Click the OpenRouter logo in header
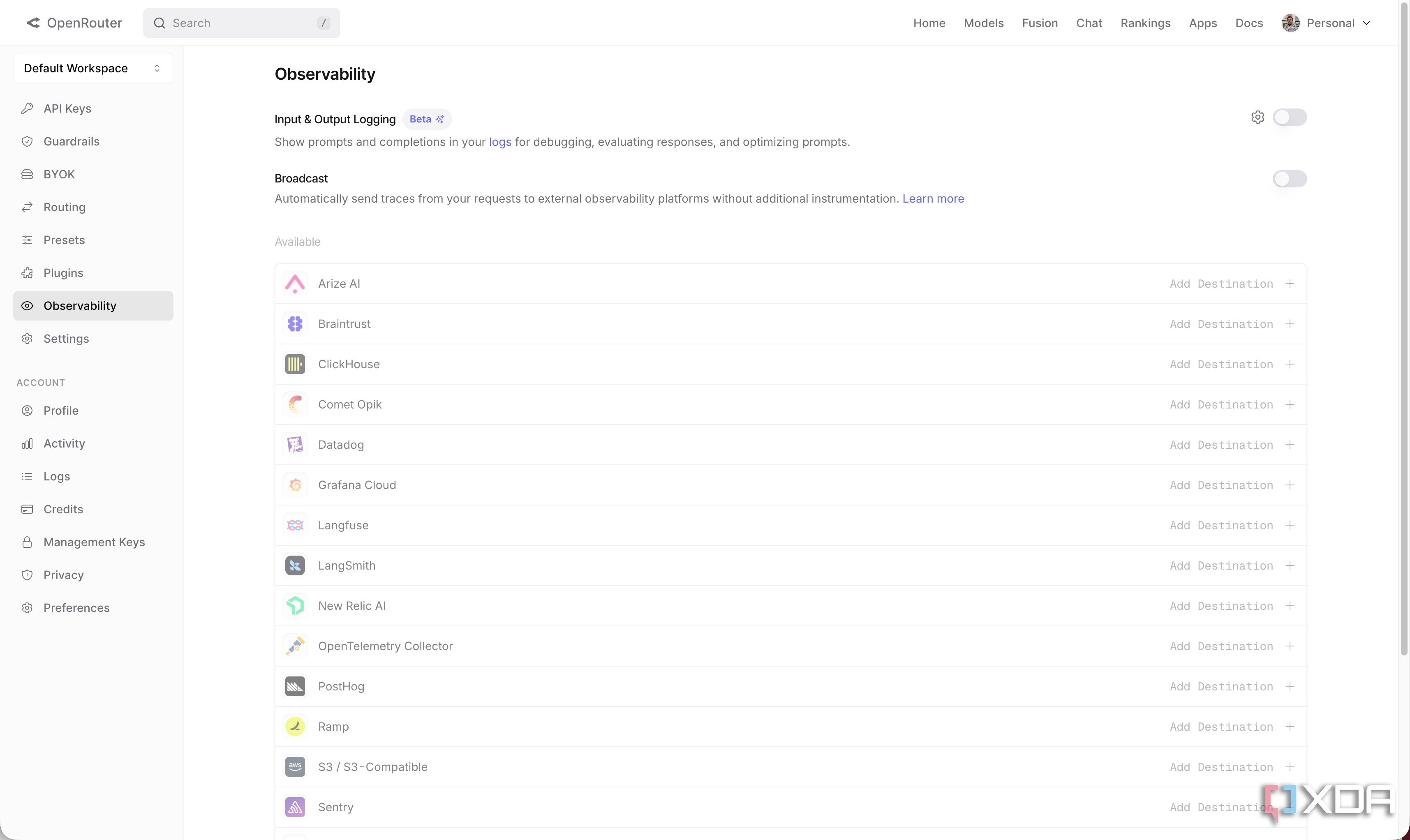The height and width of the screenshot is (840, 1410). point(74,23)
